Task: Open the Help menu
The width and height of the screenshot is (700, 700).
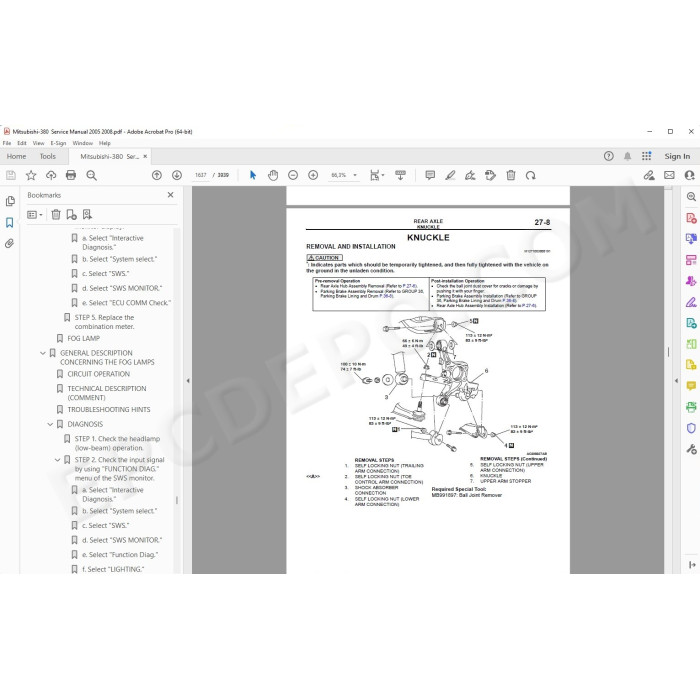Action: pyautogui.click(x=105, y=143)
